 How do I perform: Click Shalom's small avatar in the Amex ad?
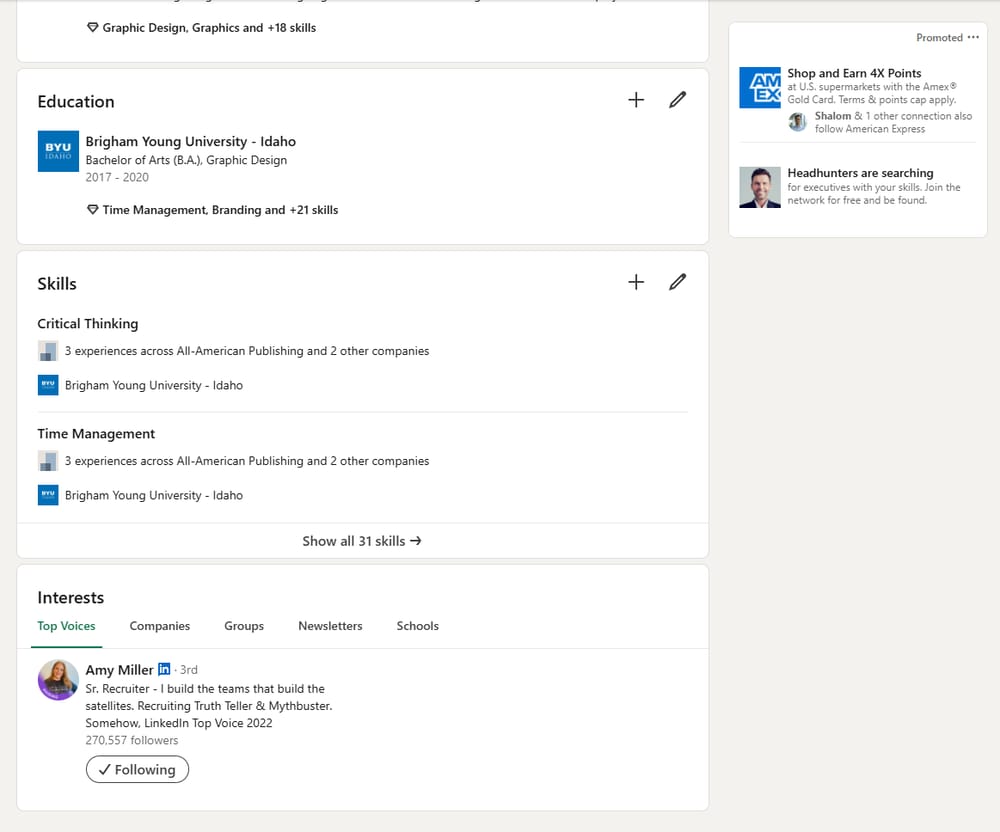click(x=797, y=122)
